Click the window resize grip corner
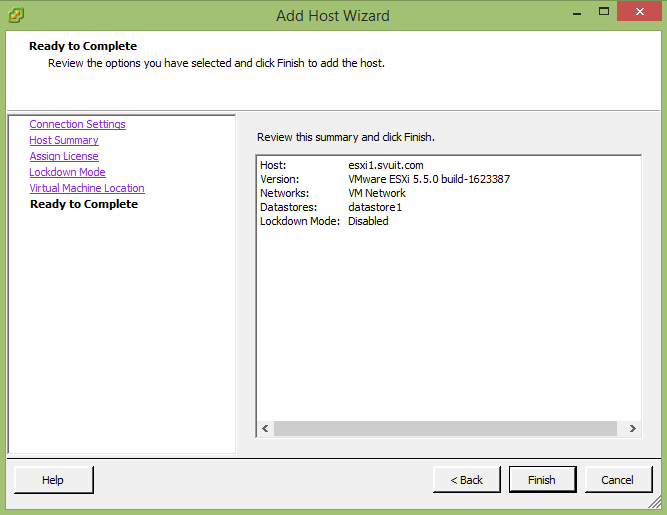This screenshot has height=515, width=667. coord(655,503)
